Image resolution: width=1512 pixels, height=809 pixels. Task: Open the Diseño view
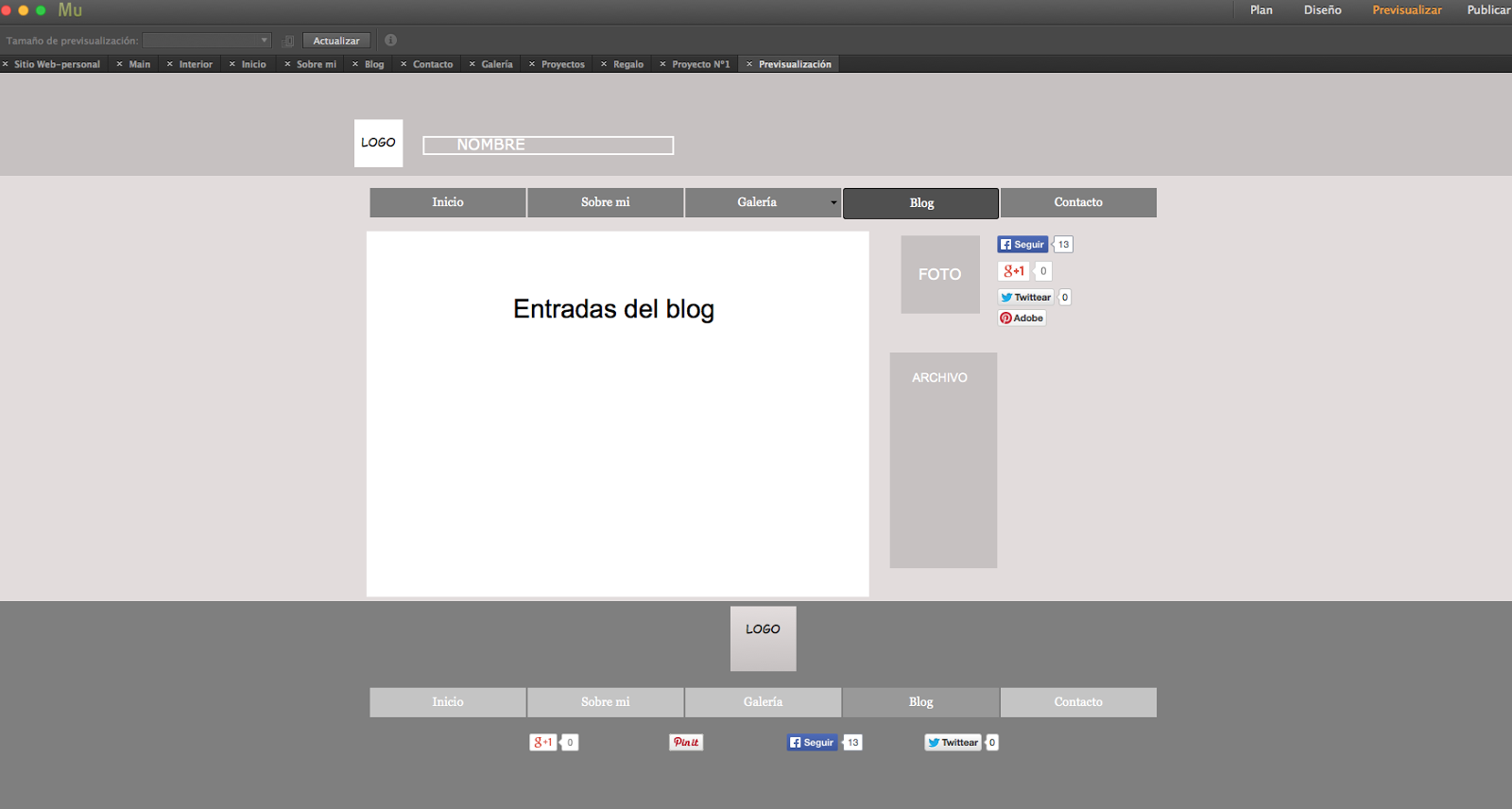[x=1323, y=10]
